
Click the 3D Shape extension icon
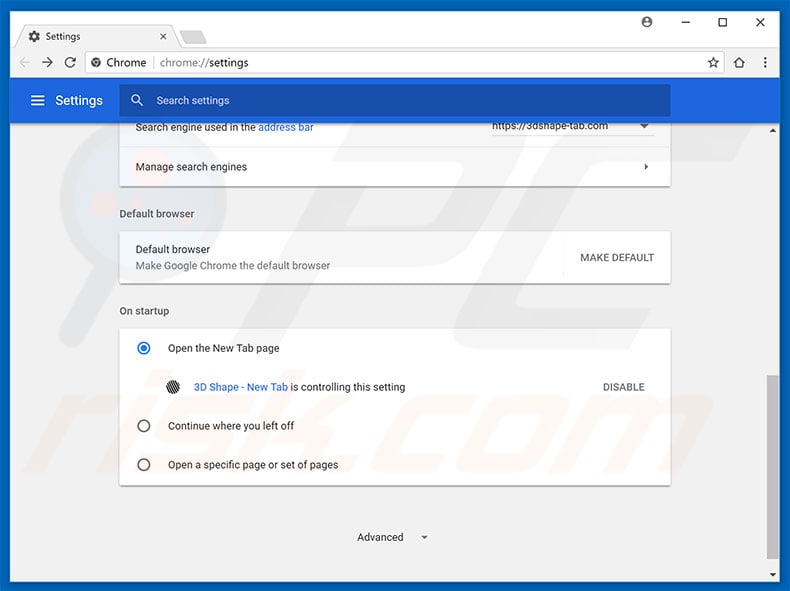(x=173, y=387)
